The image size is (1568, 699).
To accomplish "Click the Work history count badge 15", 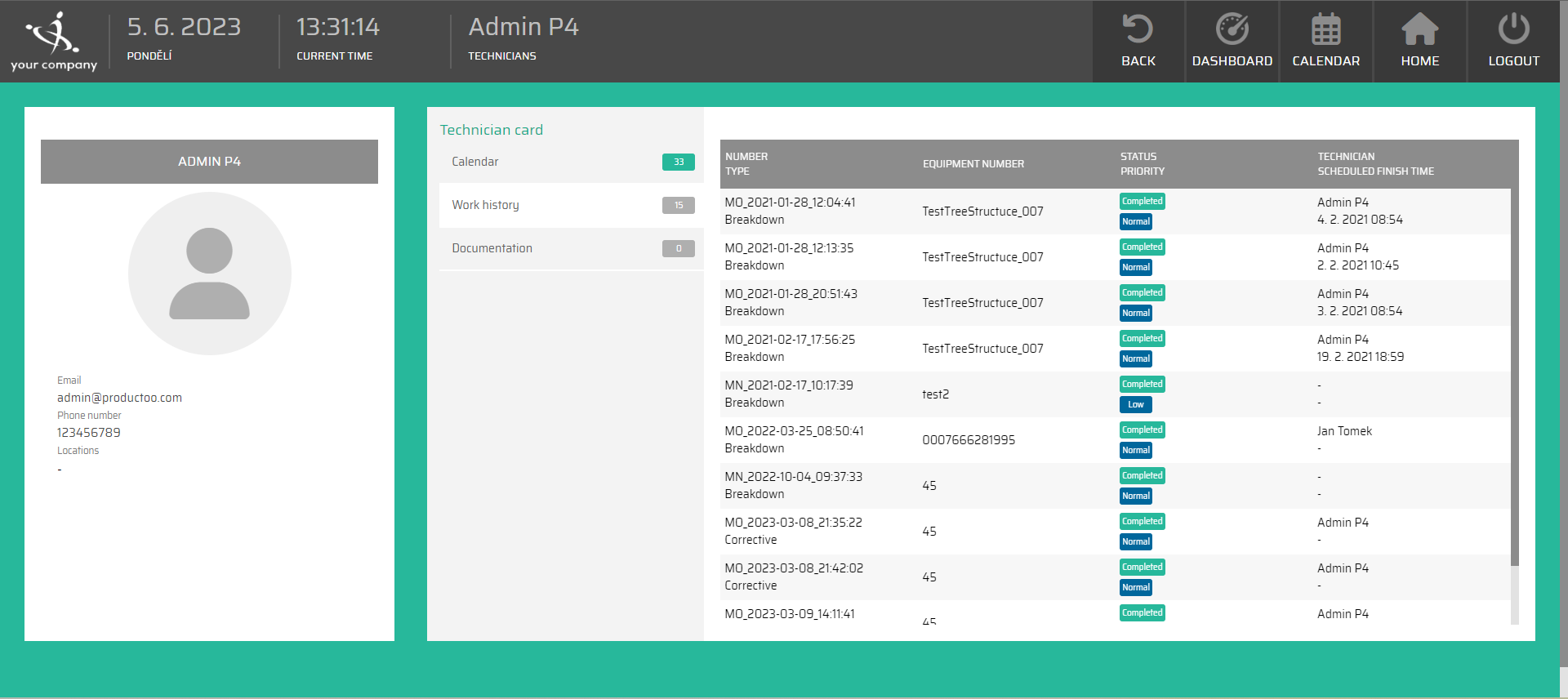I will (678, 205).
